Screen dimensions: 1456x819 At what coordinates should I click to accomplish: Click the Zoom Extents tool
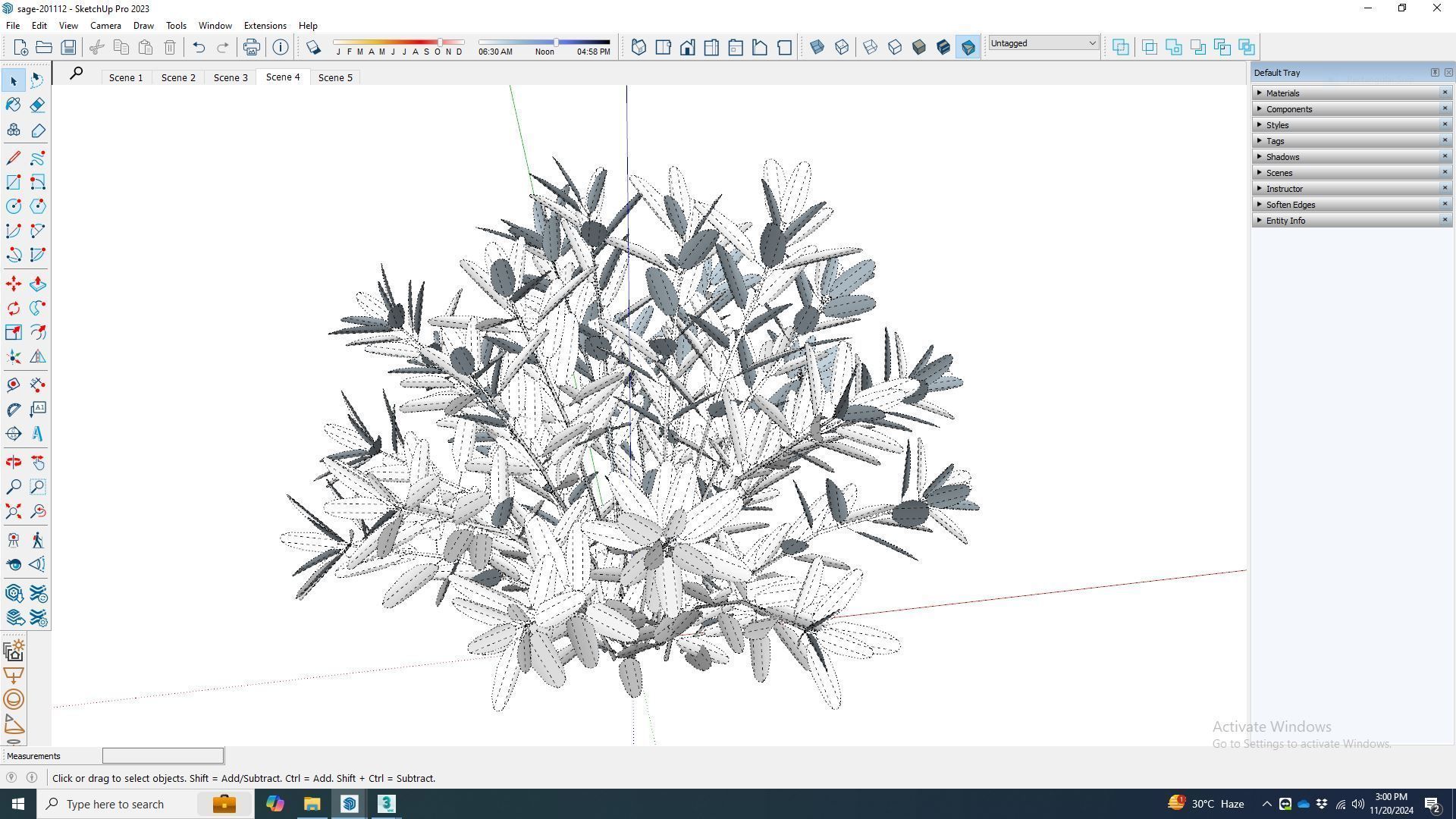click(x=14, y=512)
